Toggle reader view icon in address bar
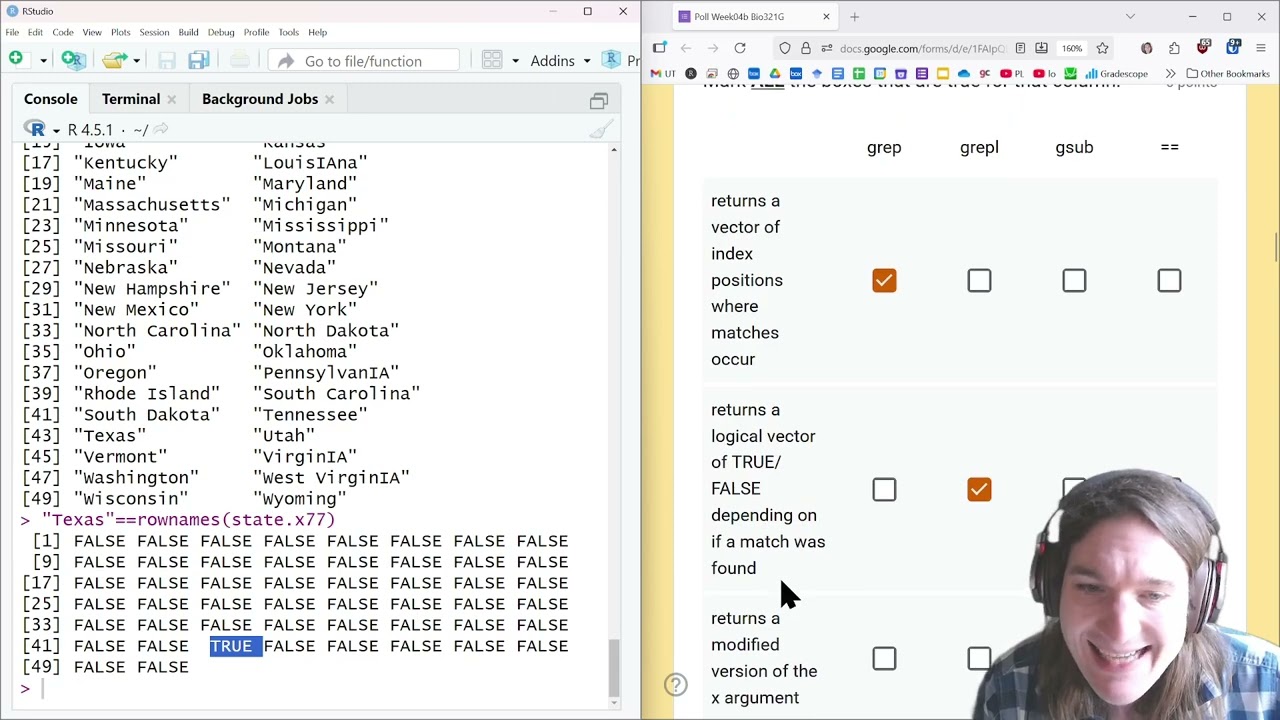1280x720 pixels. 1020,48
